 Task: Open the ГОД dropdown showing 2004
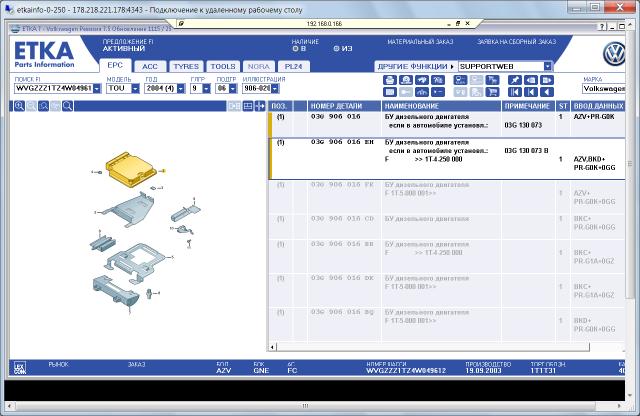(181, 89)
